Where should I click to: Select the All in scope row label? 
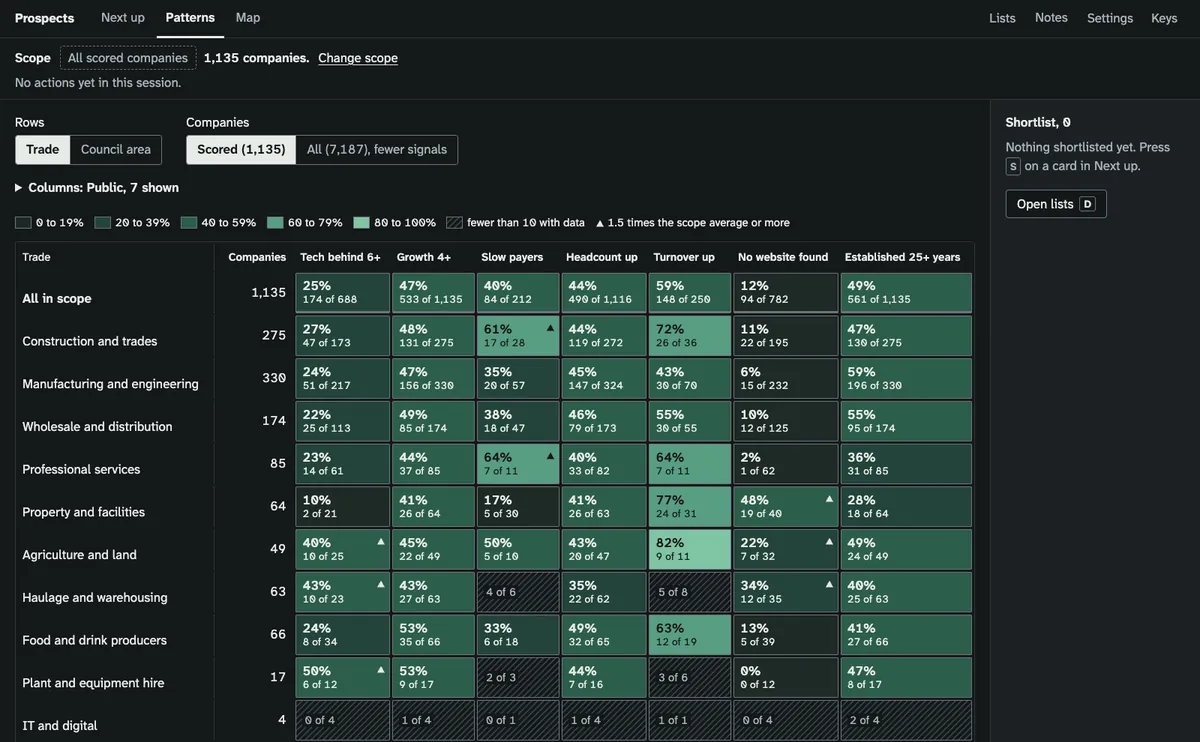pyautogui.click(x=57, y=298)
